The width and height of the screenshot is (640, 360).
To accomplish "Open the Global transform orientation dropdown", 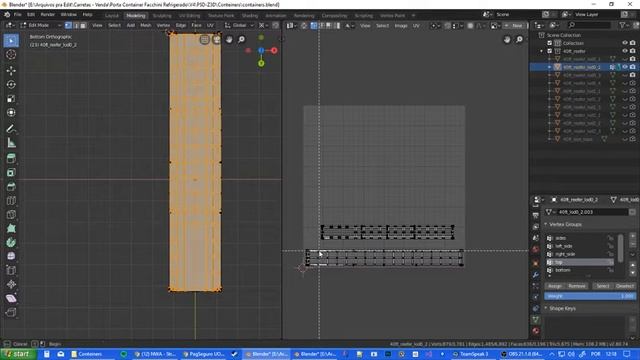I will click(239, 25).
